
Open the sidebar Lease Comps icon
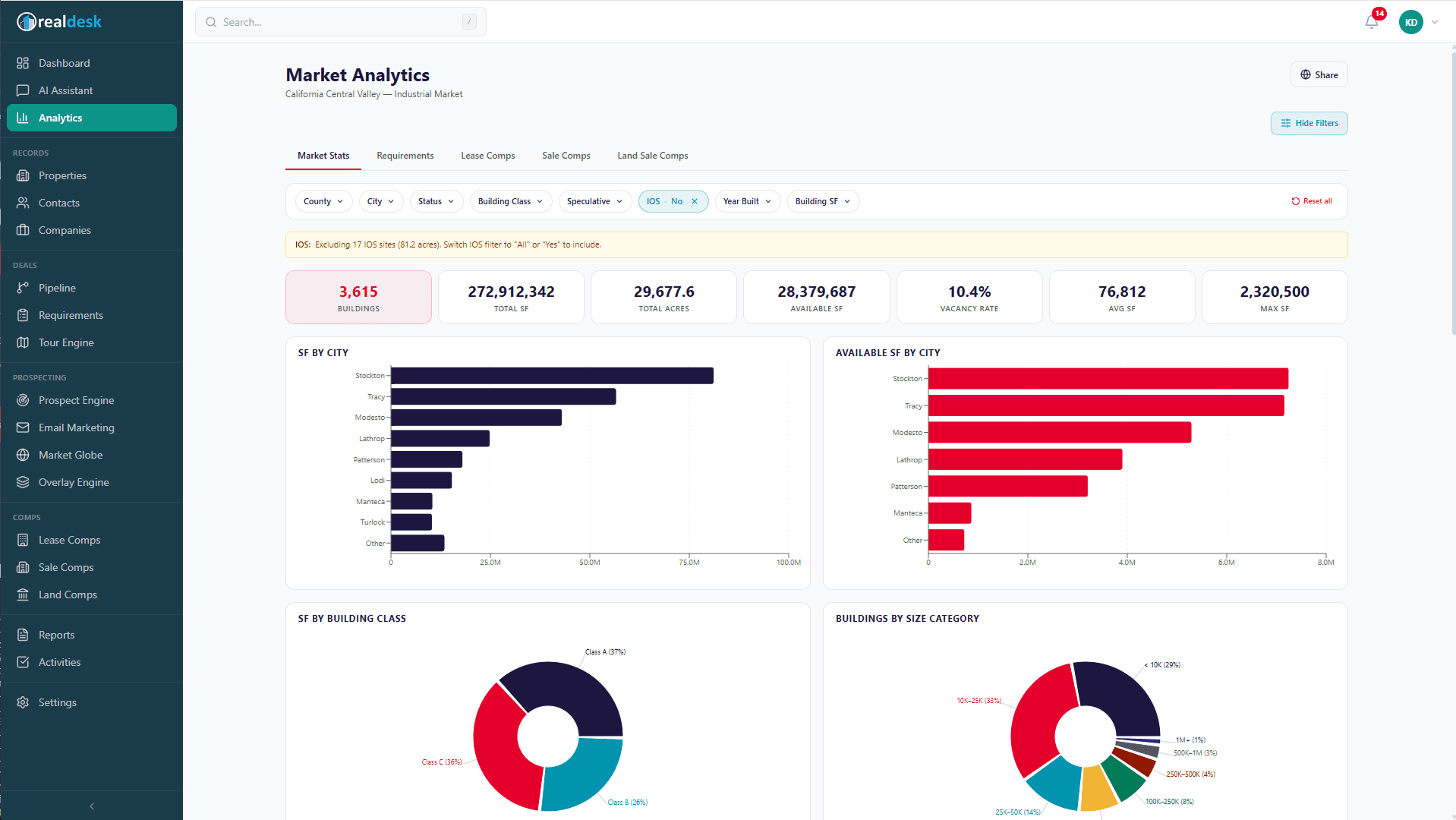pyautogui.click(x=23, y=540)
